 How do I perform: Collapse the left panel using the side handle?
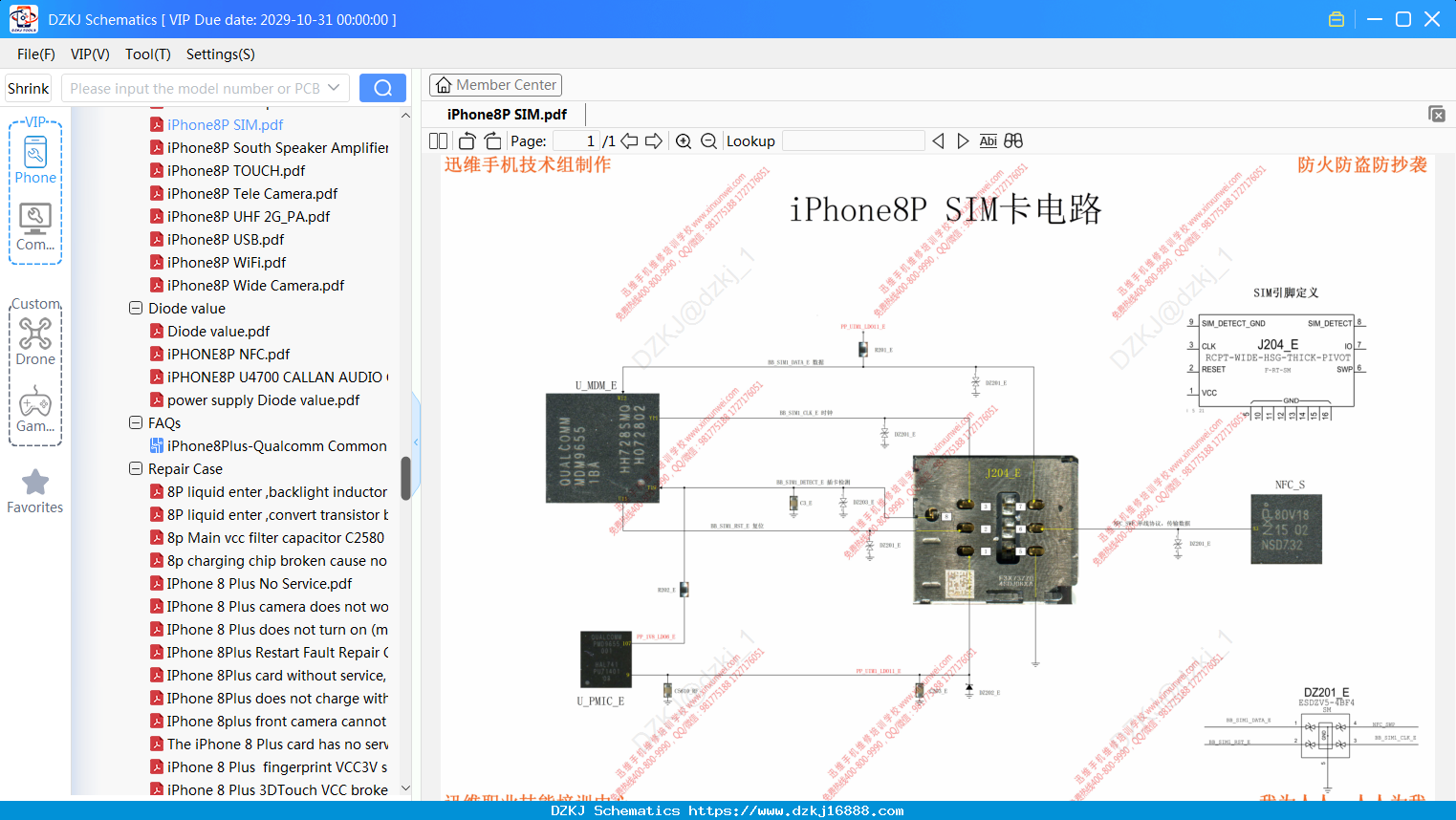click(x=416, y=442)
